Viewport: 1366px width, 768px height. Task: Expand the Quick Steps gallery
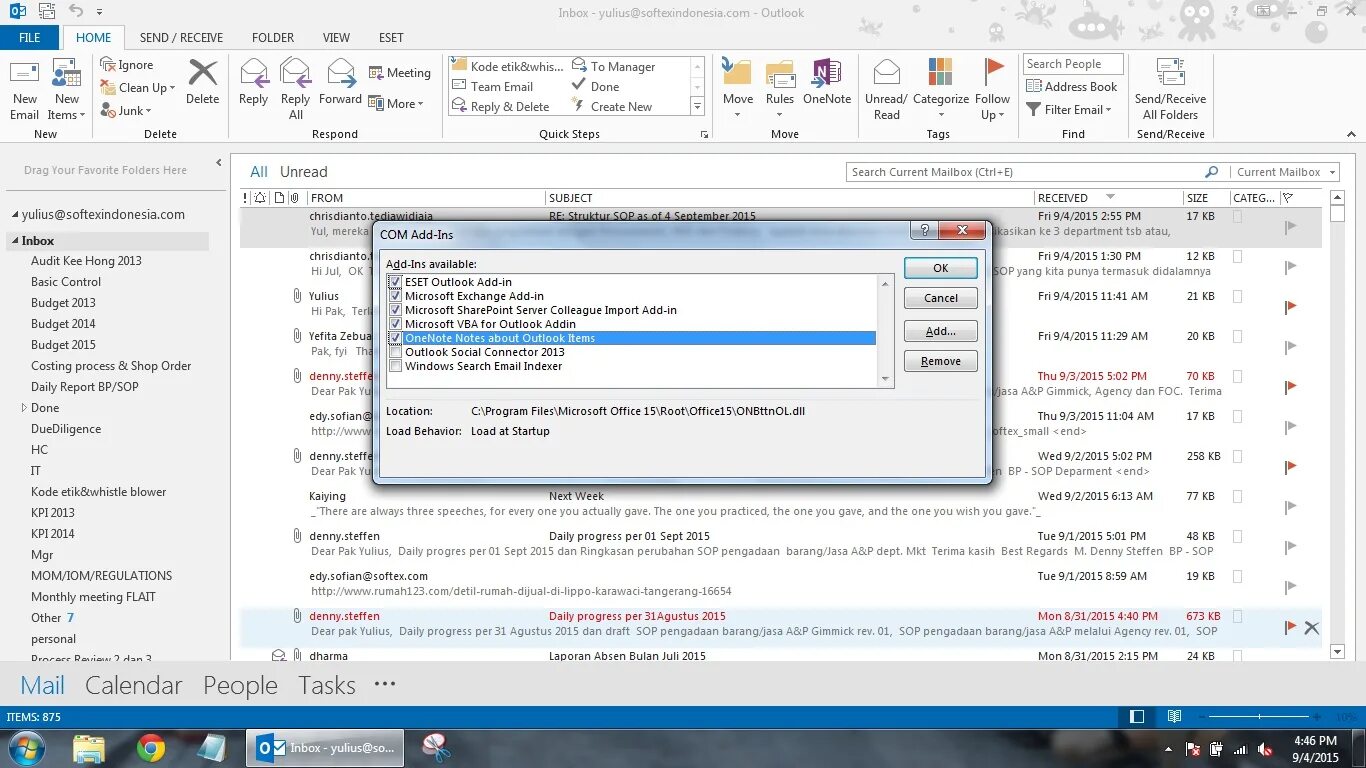click(697, 107)
